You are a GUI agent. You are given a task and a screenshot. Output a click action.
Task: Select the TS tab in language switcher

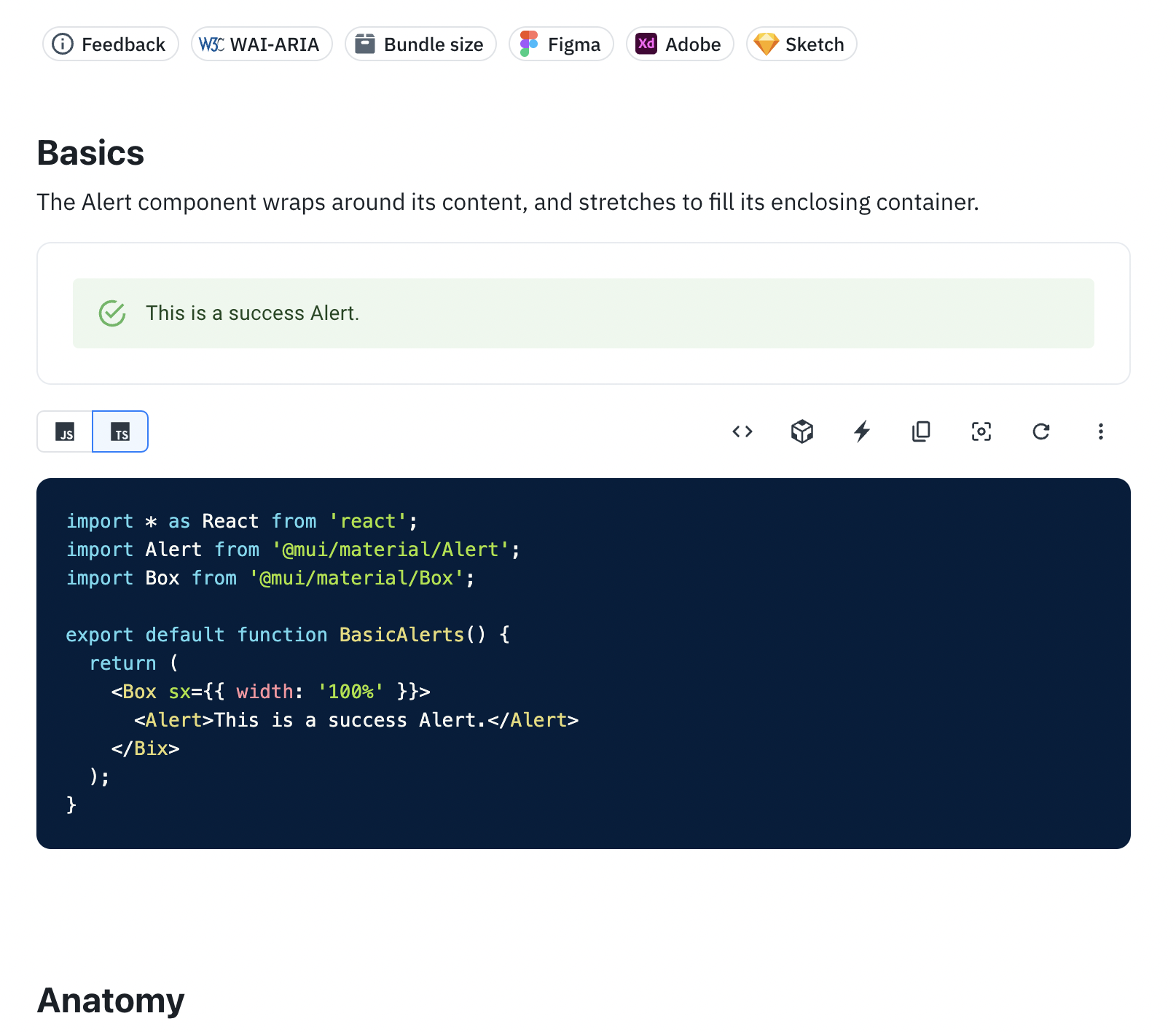tap(119, 431)
